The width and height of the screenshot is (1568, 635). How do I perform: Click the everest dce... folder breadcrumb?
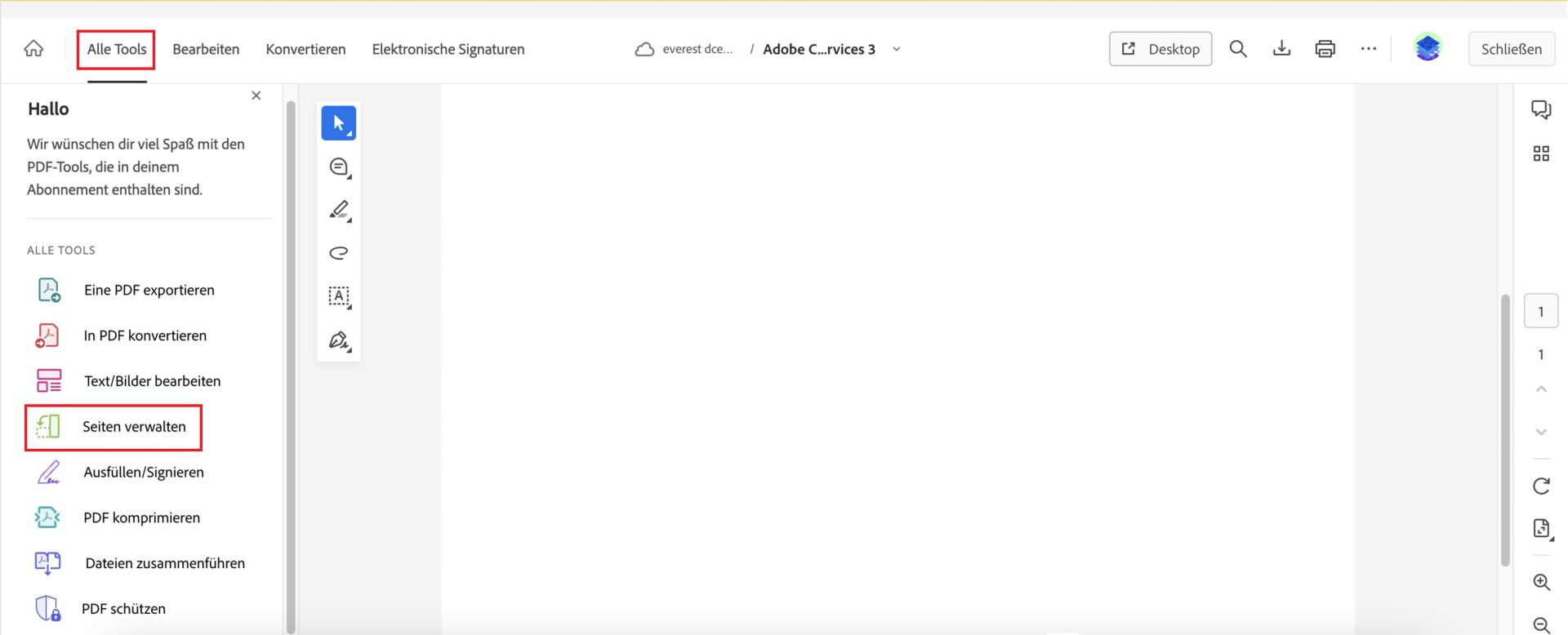click(697, 49)
